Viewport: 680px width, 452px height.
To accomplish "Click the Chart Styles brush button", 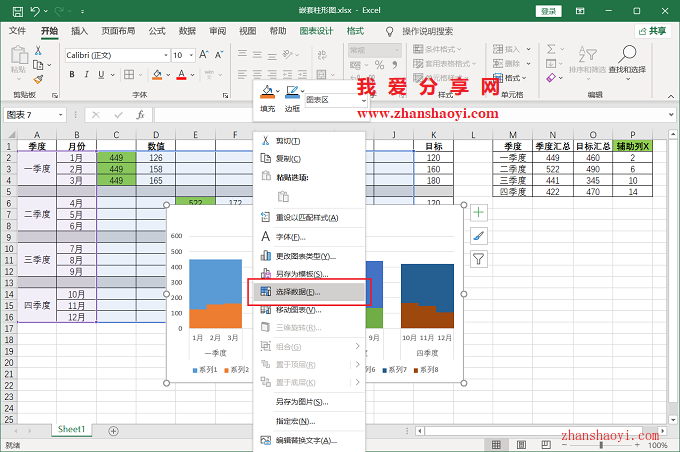I will (479, 236).
